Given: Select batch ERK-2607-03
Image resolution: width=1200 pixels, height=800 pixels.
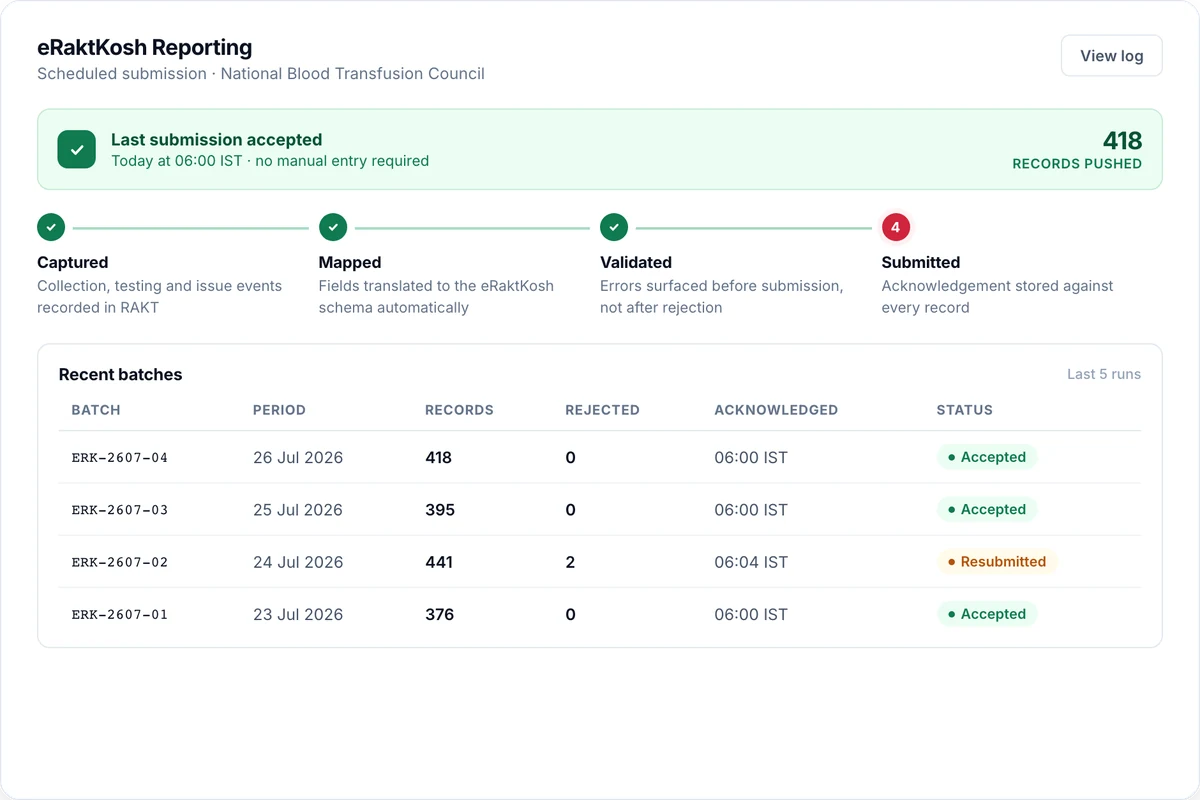Looking at the screenshot, I should [120, 510].
